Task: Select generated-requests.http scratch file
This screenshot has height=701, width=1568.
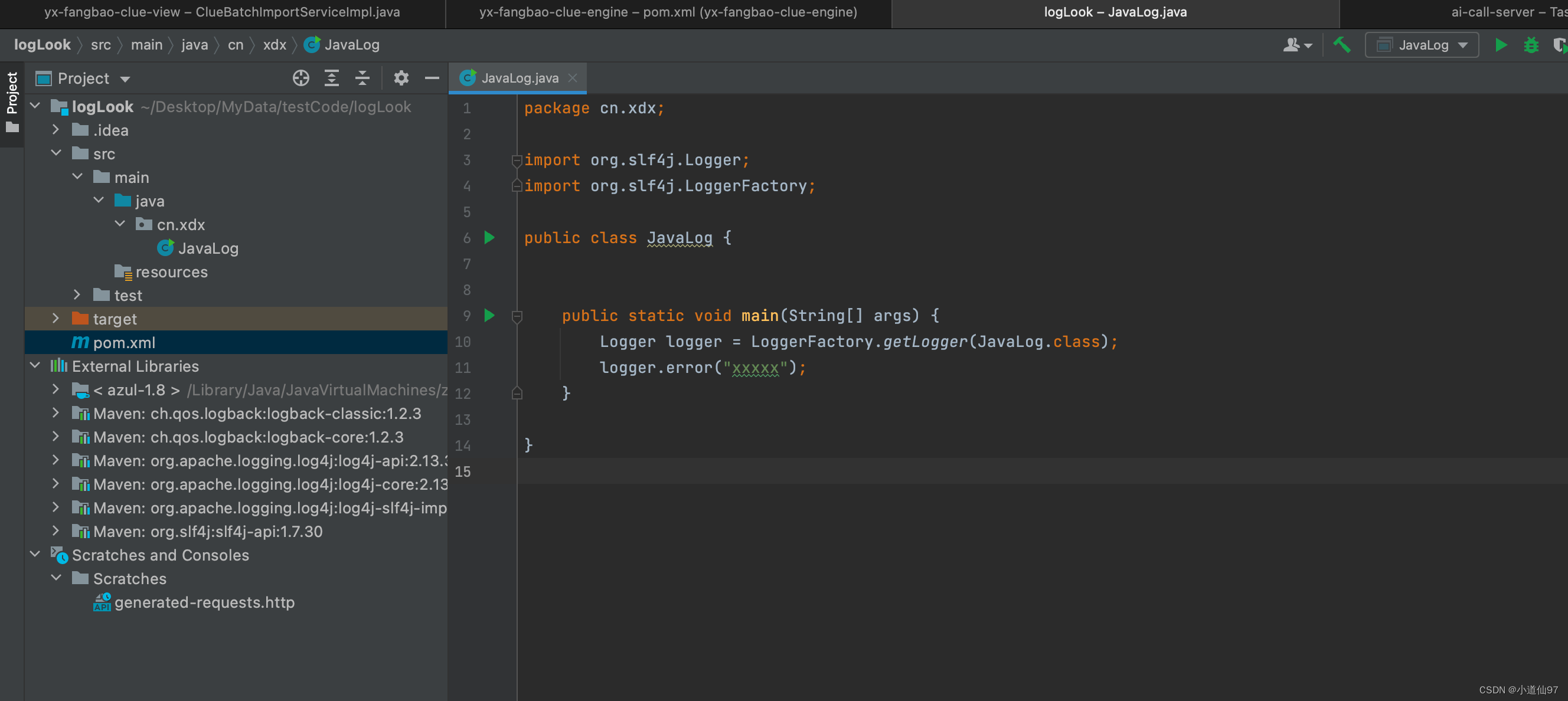Action: pyautogui.click(x=236, y=602)
